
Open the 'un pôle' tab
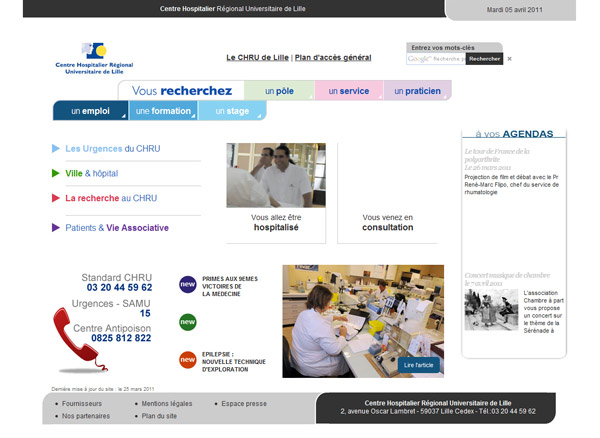coord(279,91)
